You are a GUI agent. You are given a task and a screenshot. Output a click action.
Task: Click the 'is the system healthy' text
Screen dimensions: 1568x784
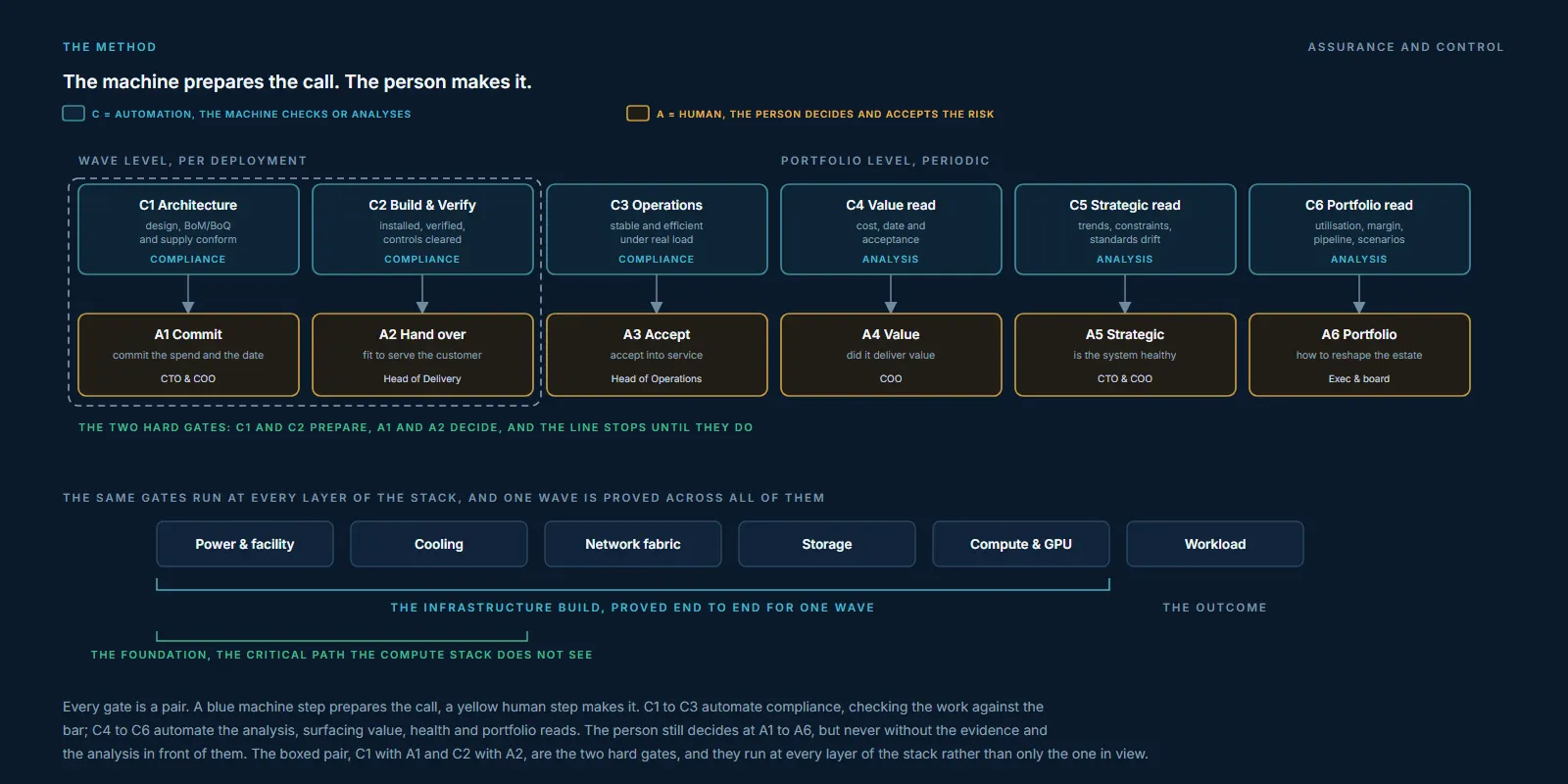1125,356
